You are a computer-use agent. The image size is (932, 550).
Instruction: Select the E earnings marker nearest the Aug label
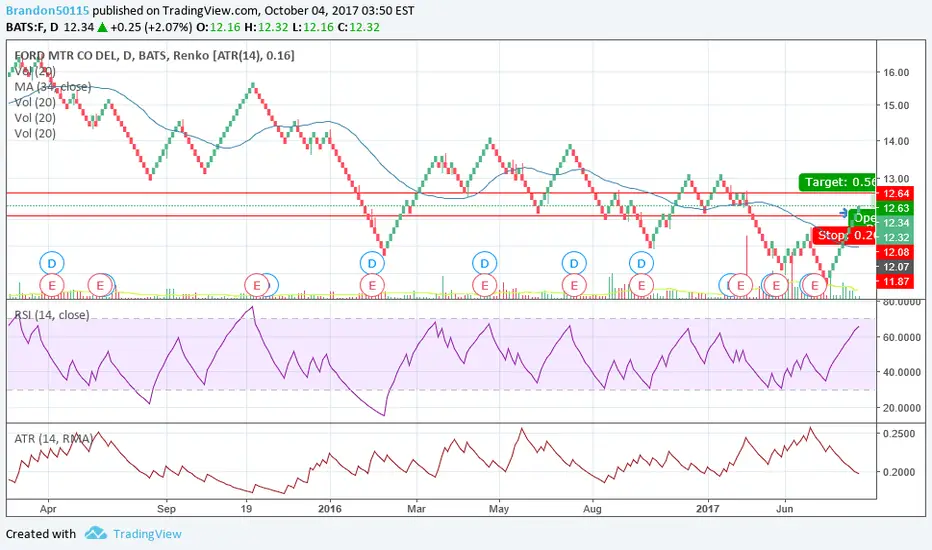pos(574,285)
